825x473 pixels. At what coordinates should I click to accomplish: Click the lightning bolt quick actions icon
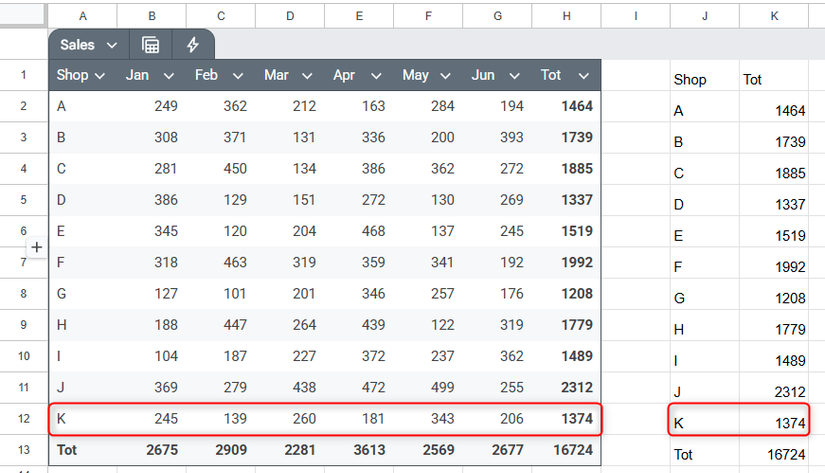point(193,45)
